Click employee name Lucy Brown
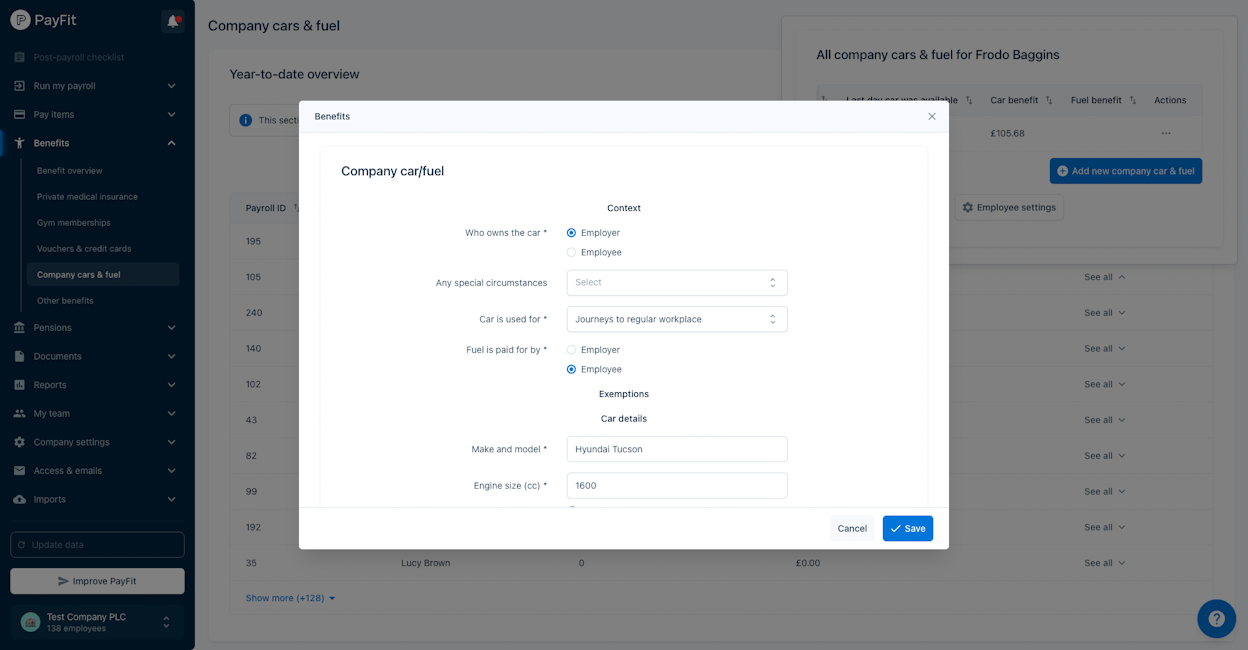 (426, 563)
